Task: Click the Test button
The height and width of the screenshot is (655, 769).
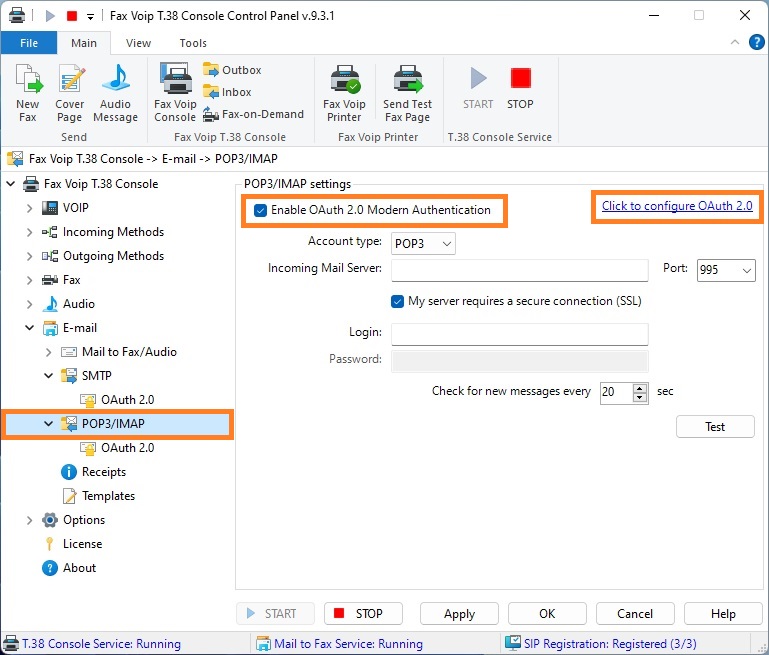Action: tap(715, 427)
